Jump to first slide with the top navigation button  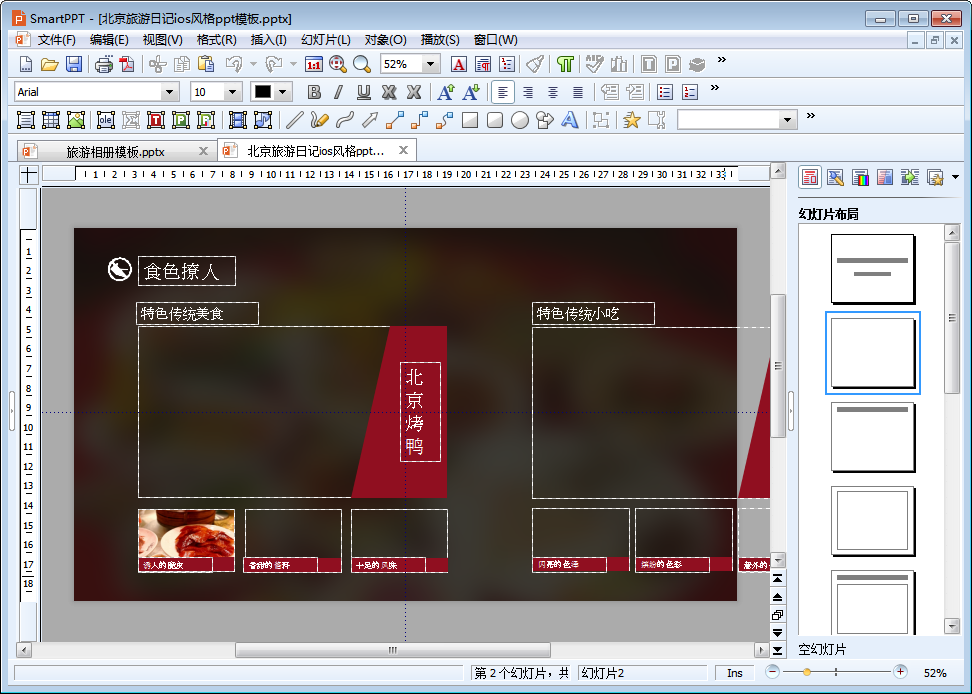click(x=777, y=578)
